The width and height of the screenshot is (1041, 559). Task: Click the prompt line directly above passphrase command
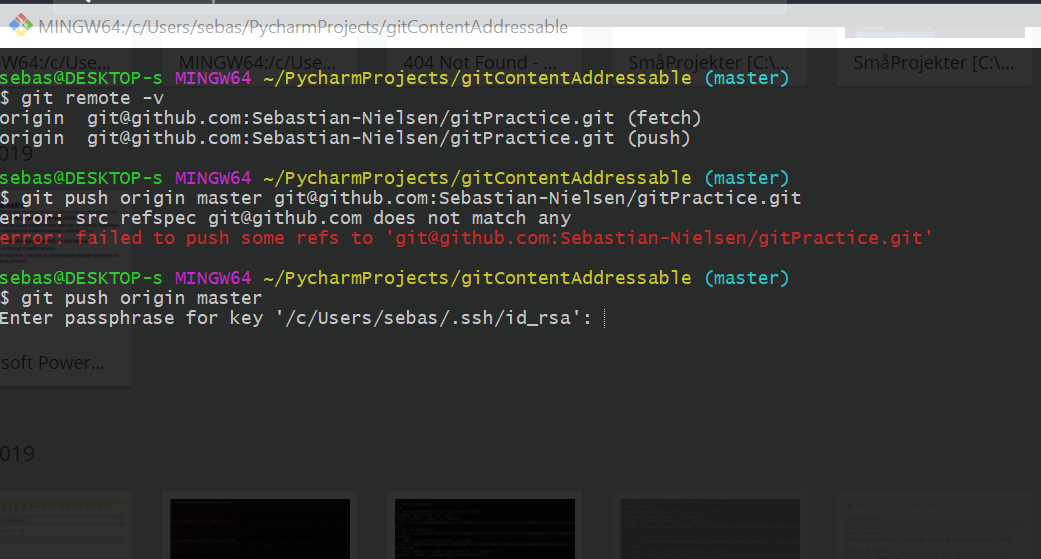point(394,278)
